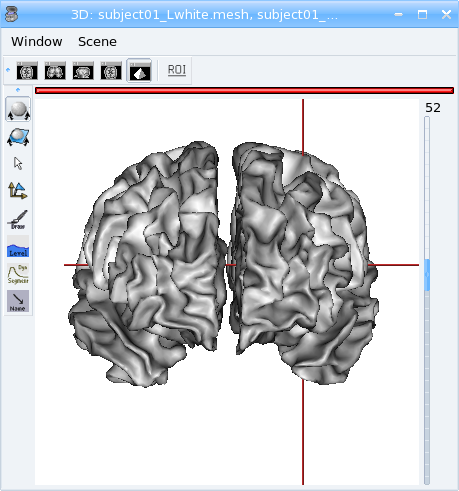Activate the oblique trackball slice control
This screenshot has width=459, height=491.
(18, 137)
